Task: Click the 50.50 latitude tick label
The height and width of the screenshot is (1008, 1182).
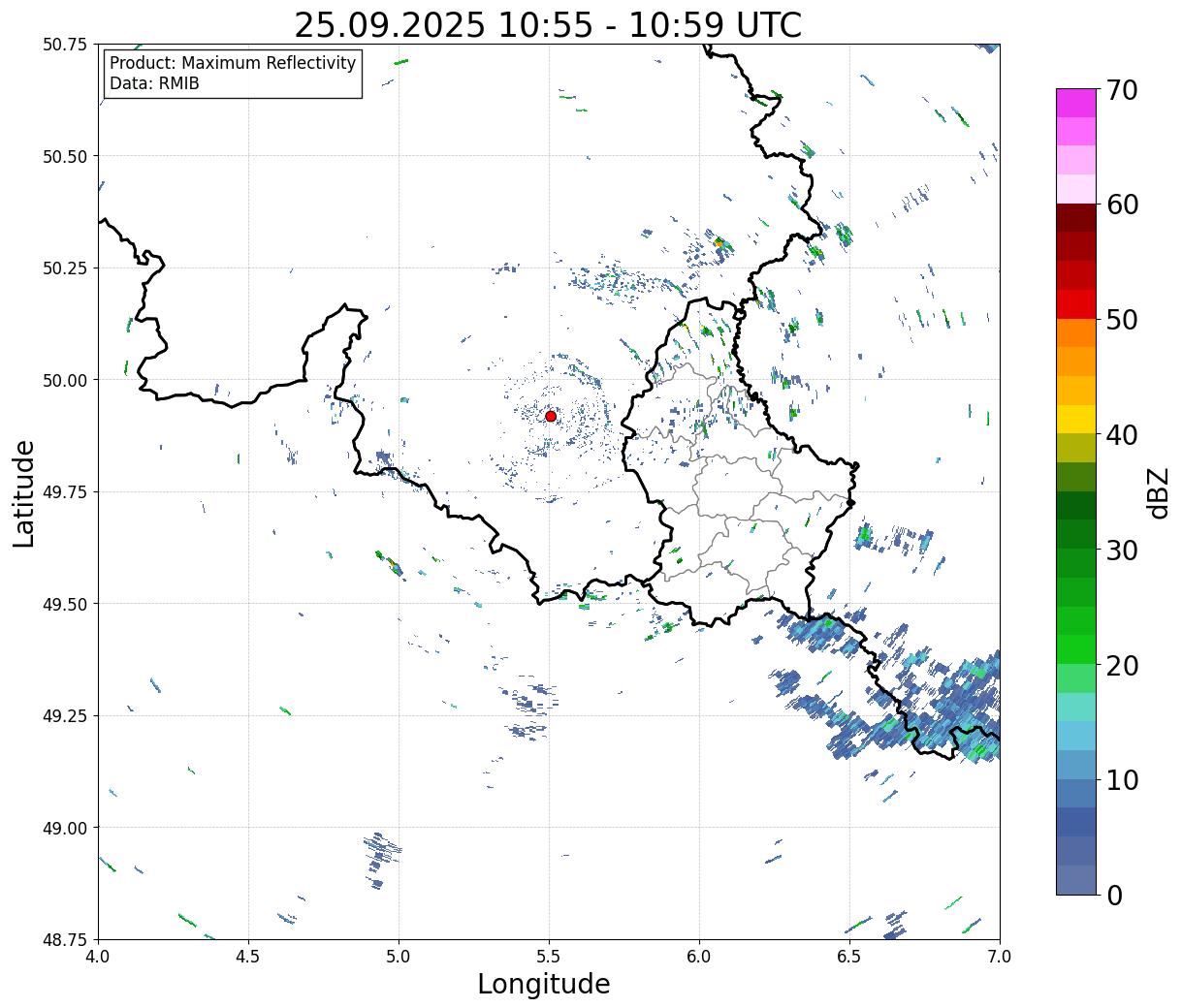Action: pyautogui.click(x=65, y=156)
